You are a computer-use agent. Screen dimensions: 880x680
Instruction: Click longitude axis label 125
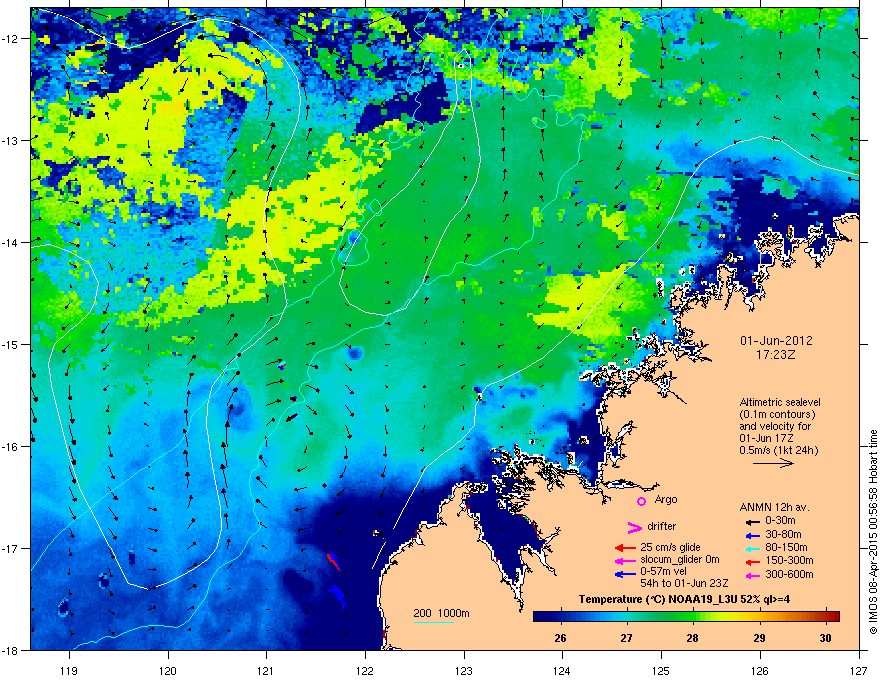coord(661,670)
